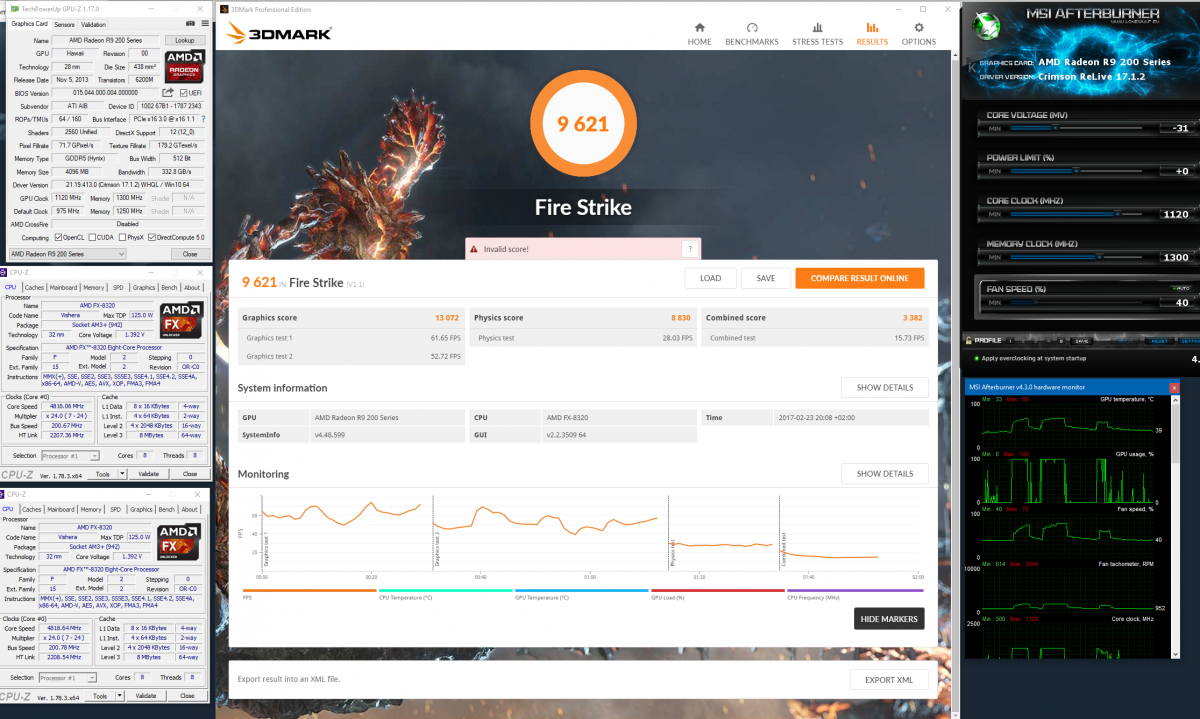This screenshot has width=1200, height=719.
Task: Toggle apply overclocking at system startup
Action: [x=977, y=358]
